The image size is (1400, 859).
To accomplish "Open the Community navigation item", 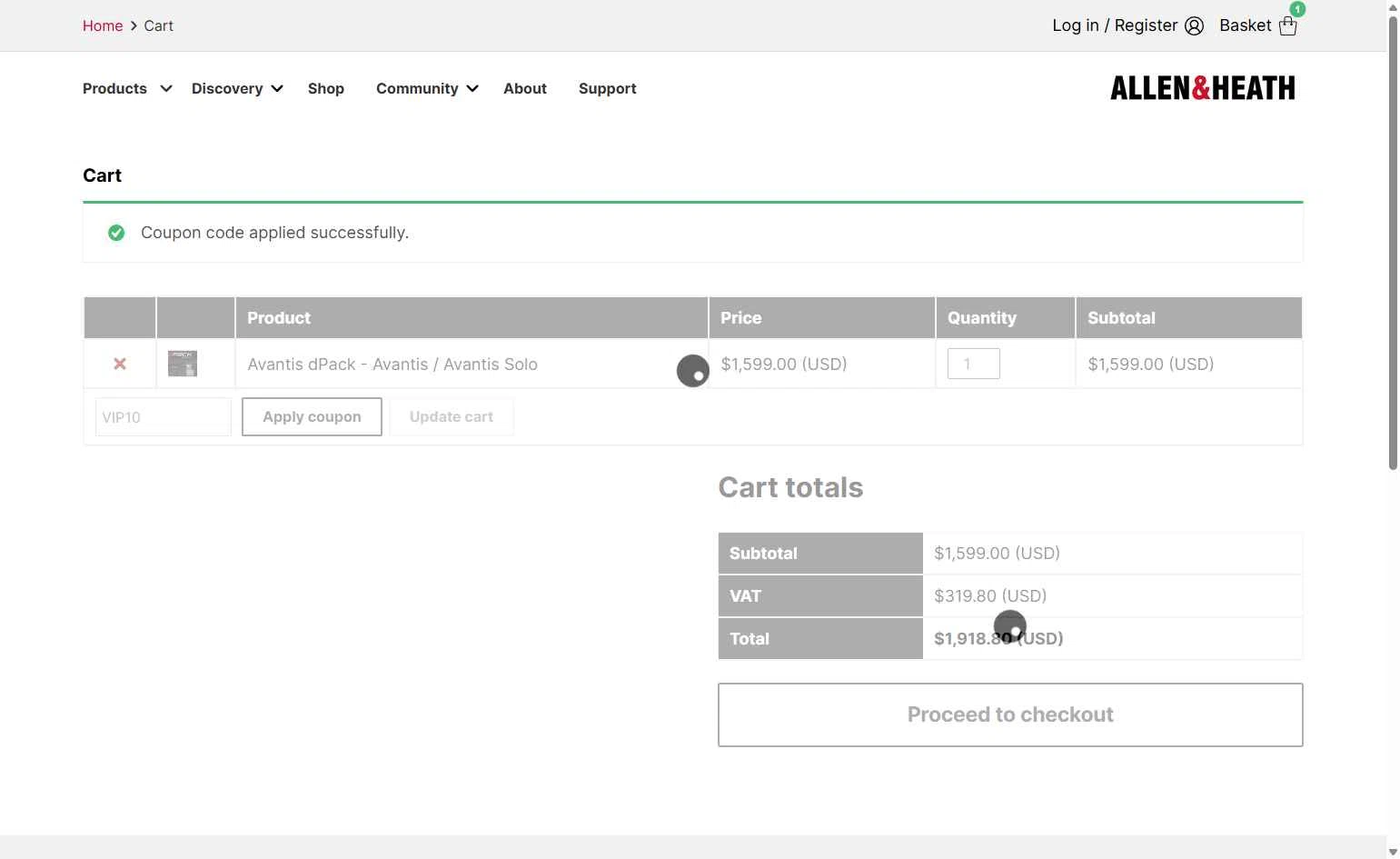I will pyautogui.click(x=417, y=88).
